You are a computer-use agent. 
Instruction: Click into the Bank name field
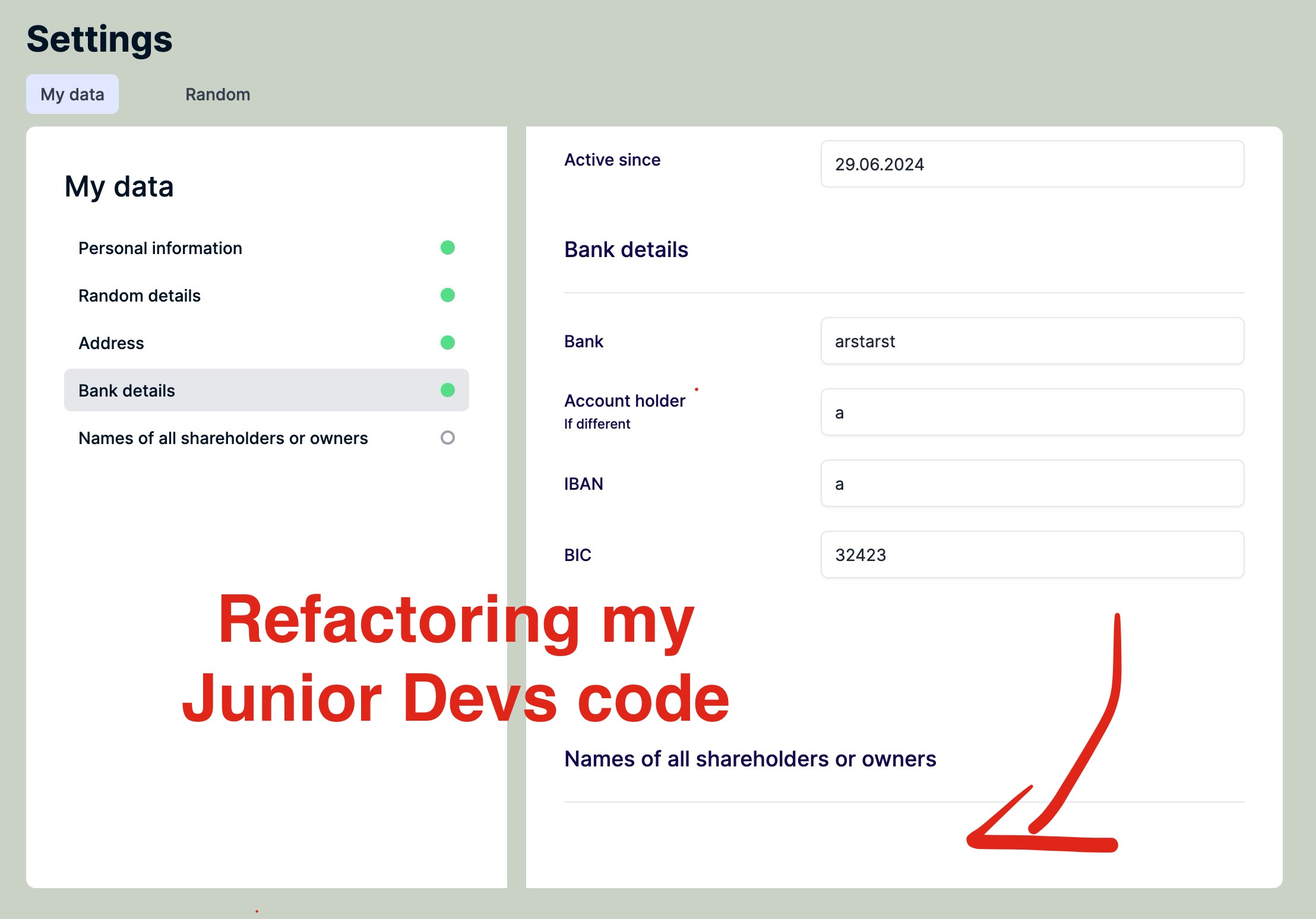pyautogui.click(x=1032, y=341)
